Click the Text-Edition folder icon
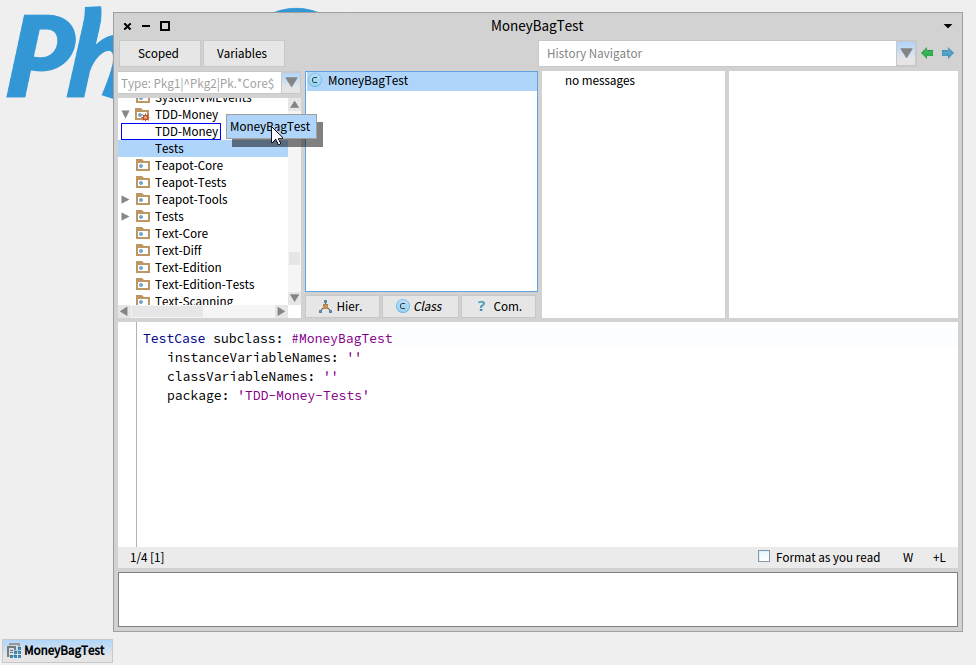976x665 pixels. point(143,267)
